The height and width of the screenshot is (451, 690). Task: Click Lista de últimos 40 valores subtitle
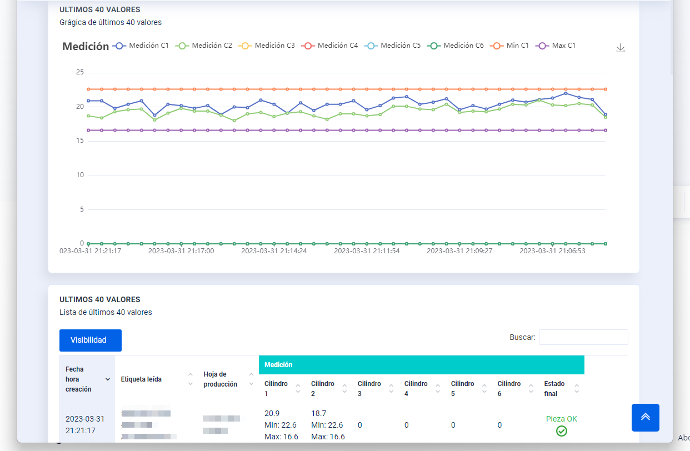click(x=106, y=312)
